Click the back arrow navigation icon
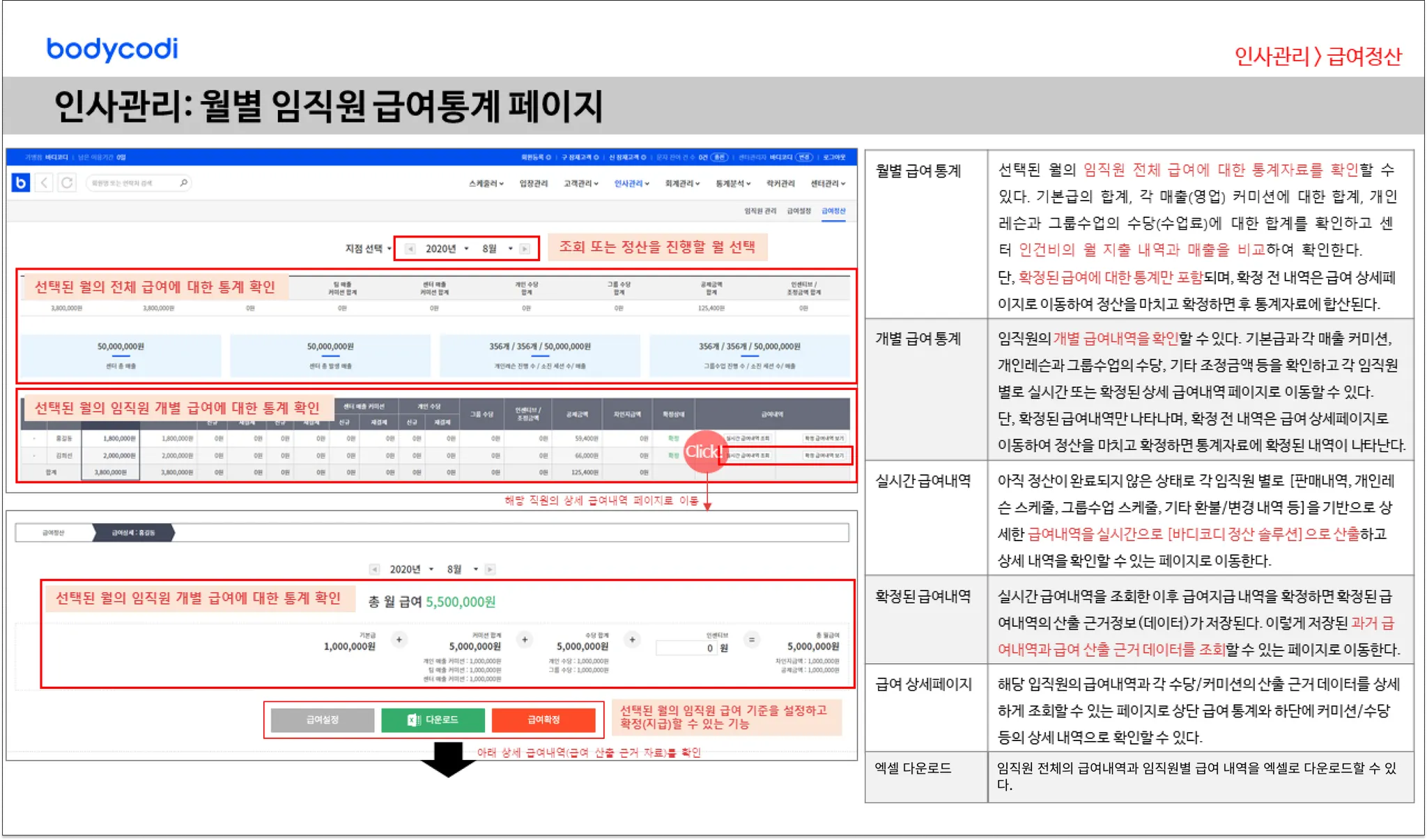The width and height of the screenshot is (1427, 840). 44,183
